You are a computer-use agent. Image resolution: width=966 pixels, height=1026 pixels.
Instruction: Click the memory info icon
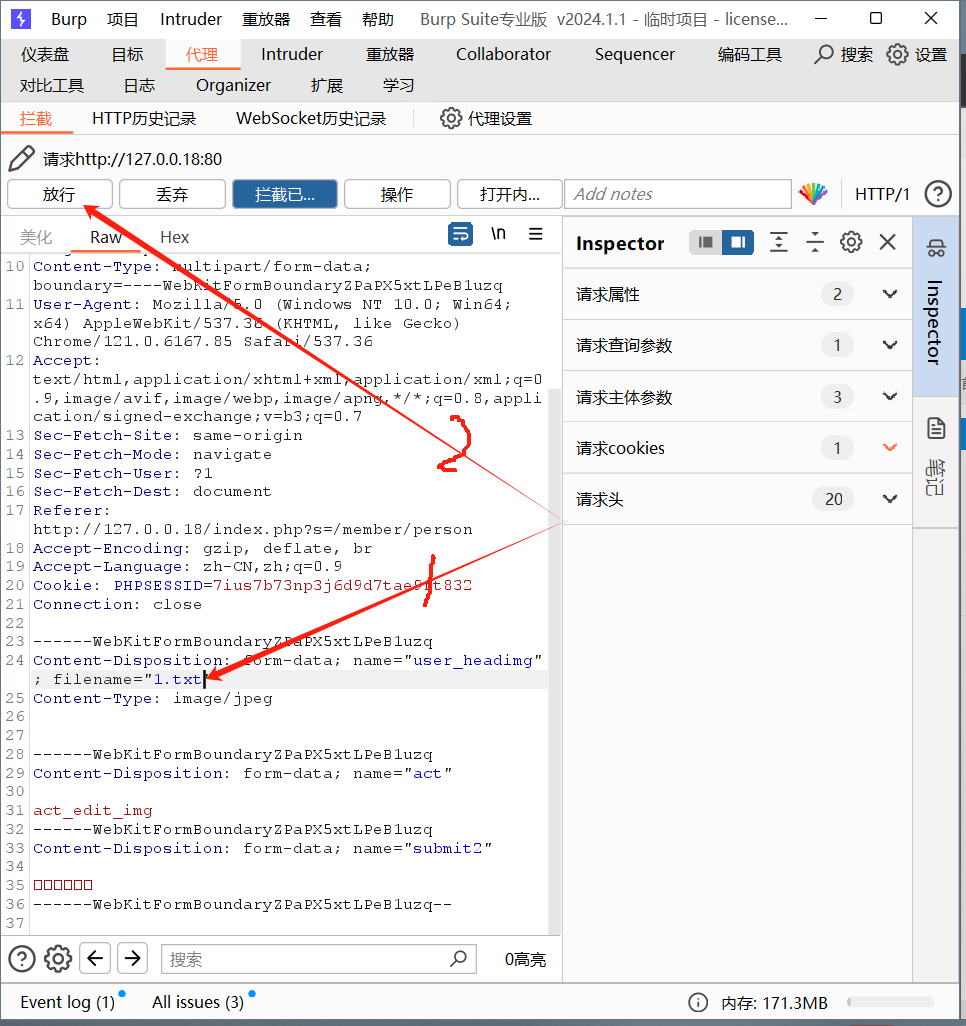[698, 1002]
